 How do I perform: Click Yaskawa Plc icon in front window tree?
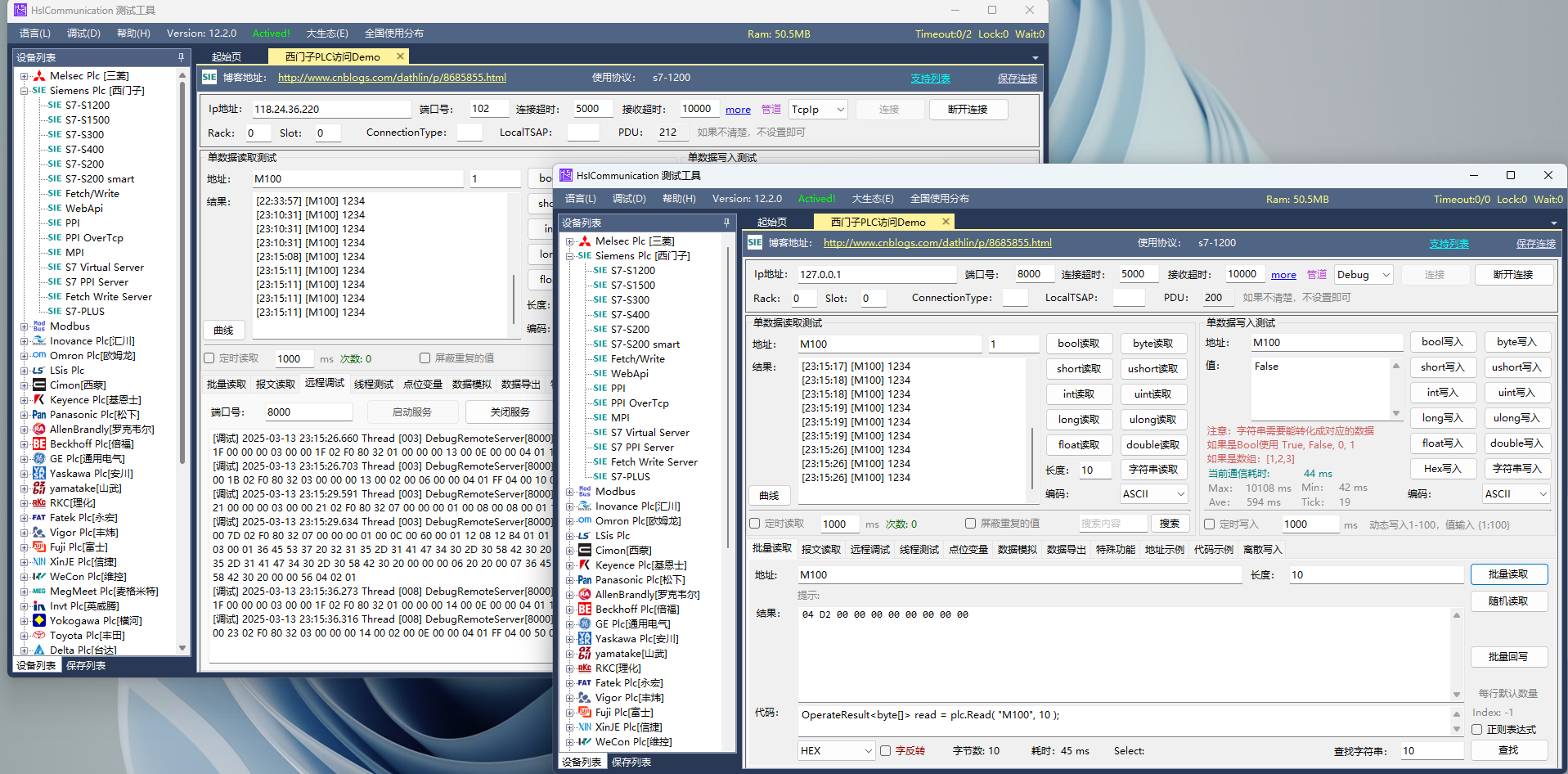(x=585, y=639)
